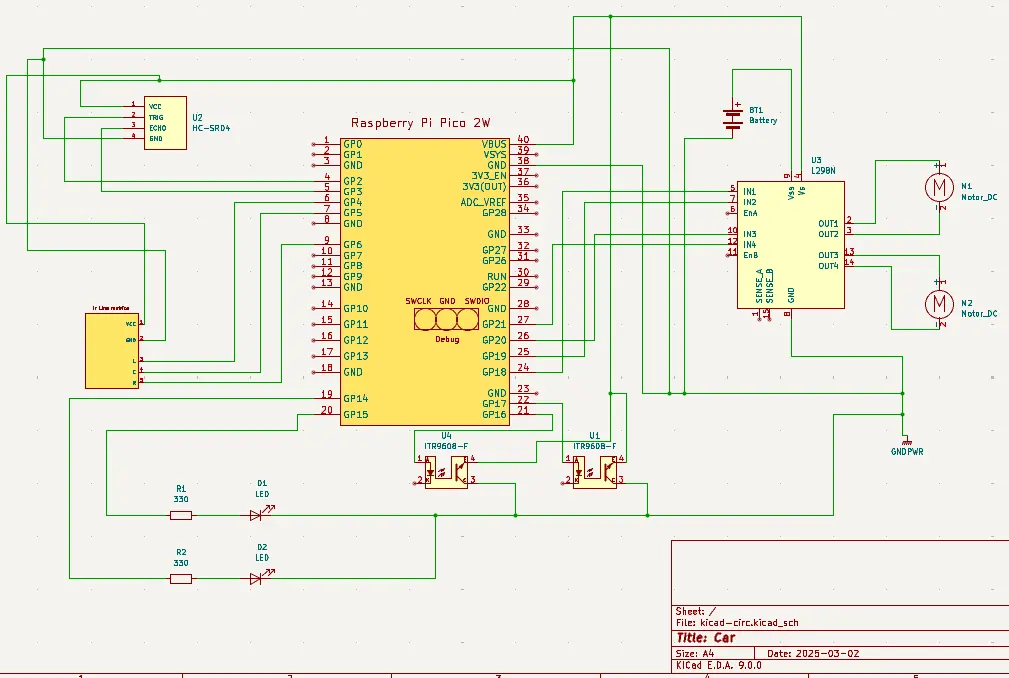Image resolution: width=1009 pixels, height=678 pixels.
Task: Click the SWCLK debug pad
Action: [x=425, y=319]
